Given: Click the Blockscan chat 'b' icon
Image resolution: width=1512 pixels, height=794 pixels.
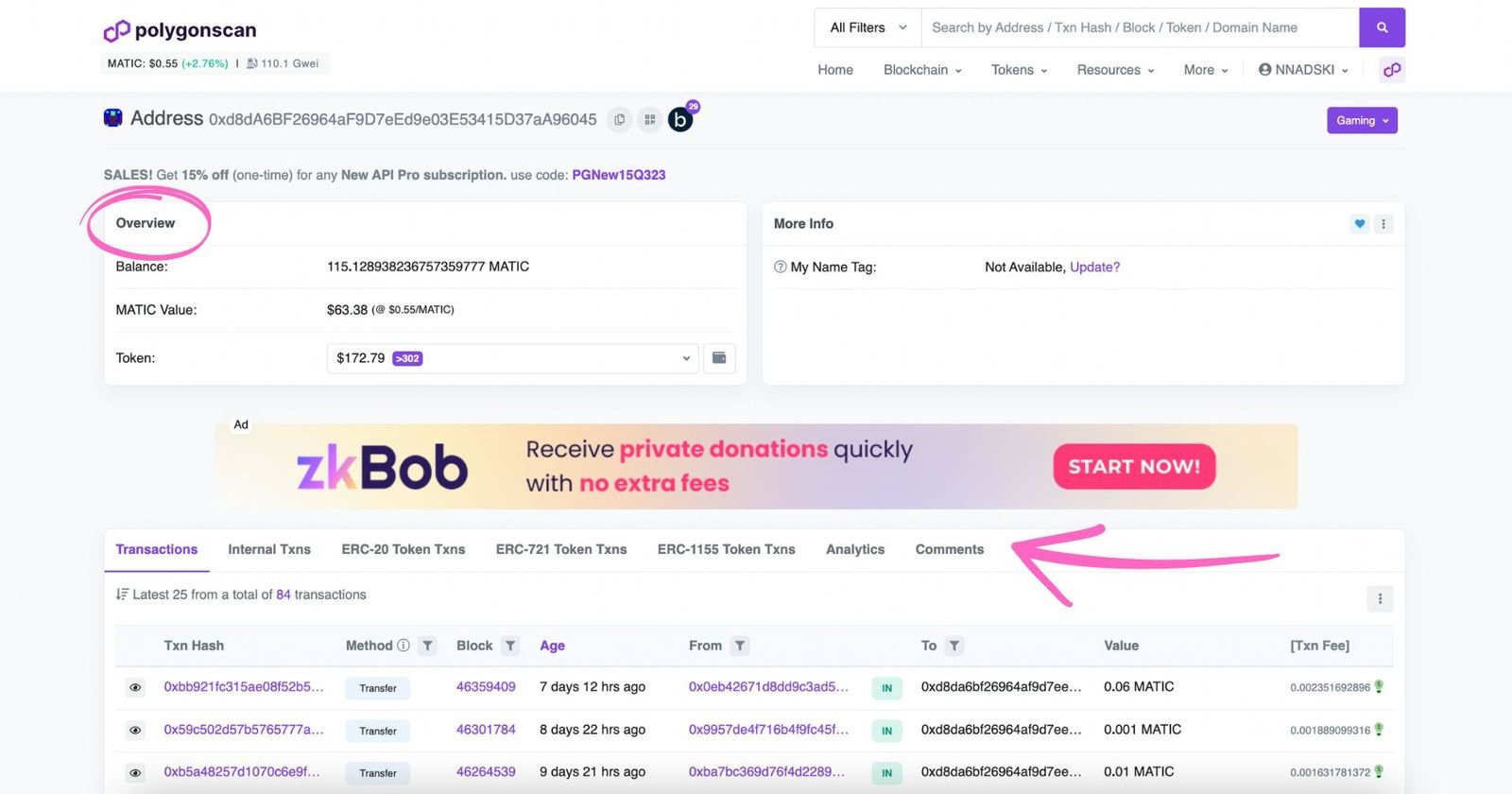Looking at the screenshot, I should tap(680, 120).
